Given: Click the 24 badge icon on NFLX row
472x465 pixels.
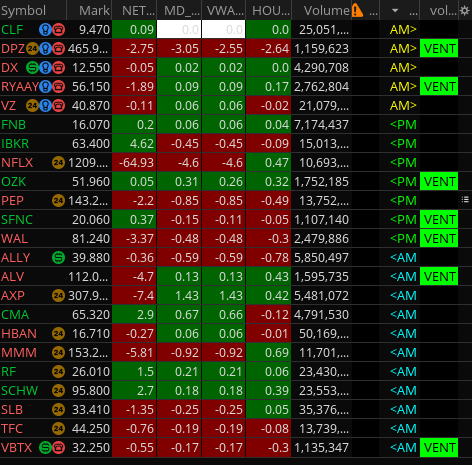Looking at the screenshot, I should [58, 163].
